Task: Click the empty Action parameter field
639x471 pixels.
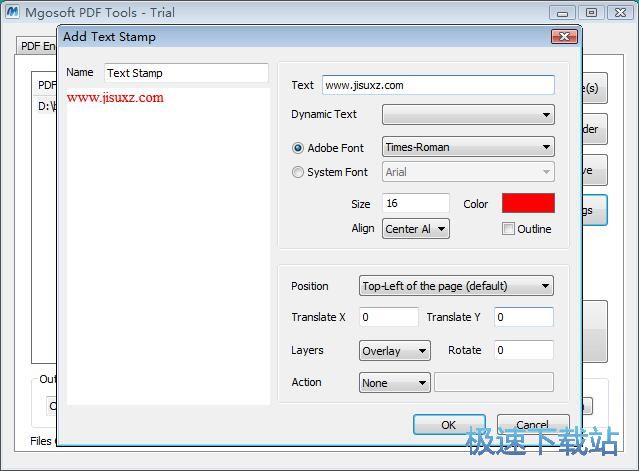Action: pyautogui.click(x=494, y=382)
